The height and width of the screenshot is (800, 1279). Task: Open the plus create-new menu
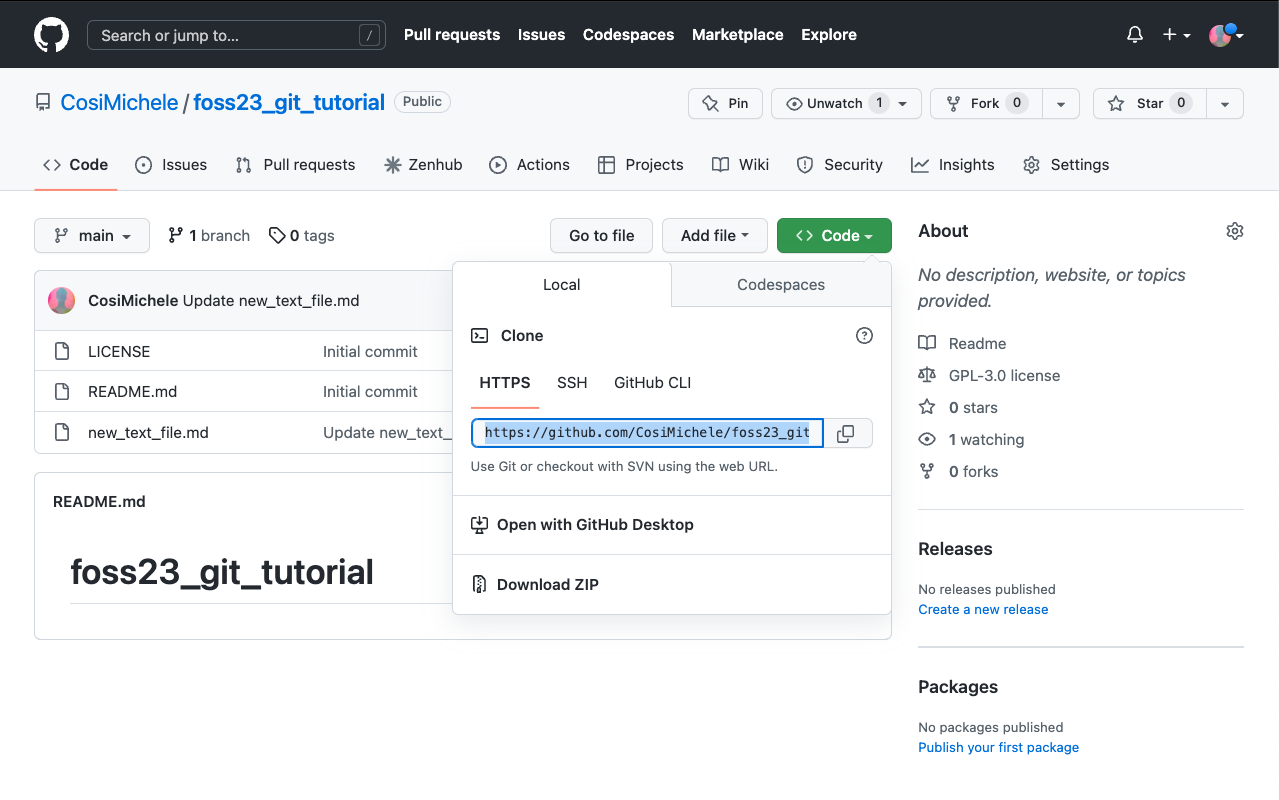pyautogui.click(x=1176, y=35)
